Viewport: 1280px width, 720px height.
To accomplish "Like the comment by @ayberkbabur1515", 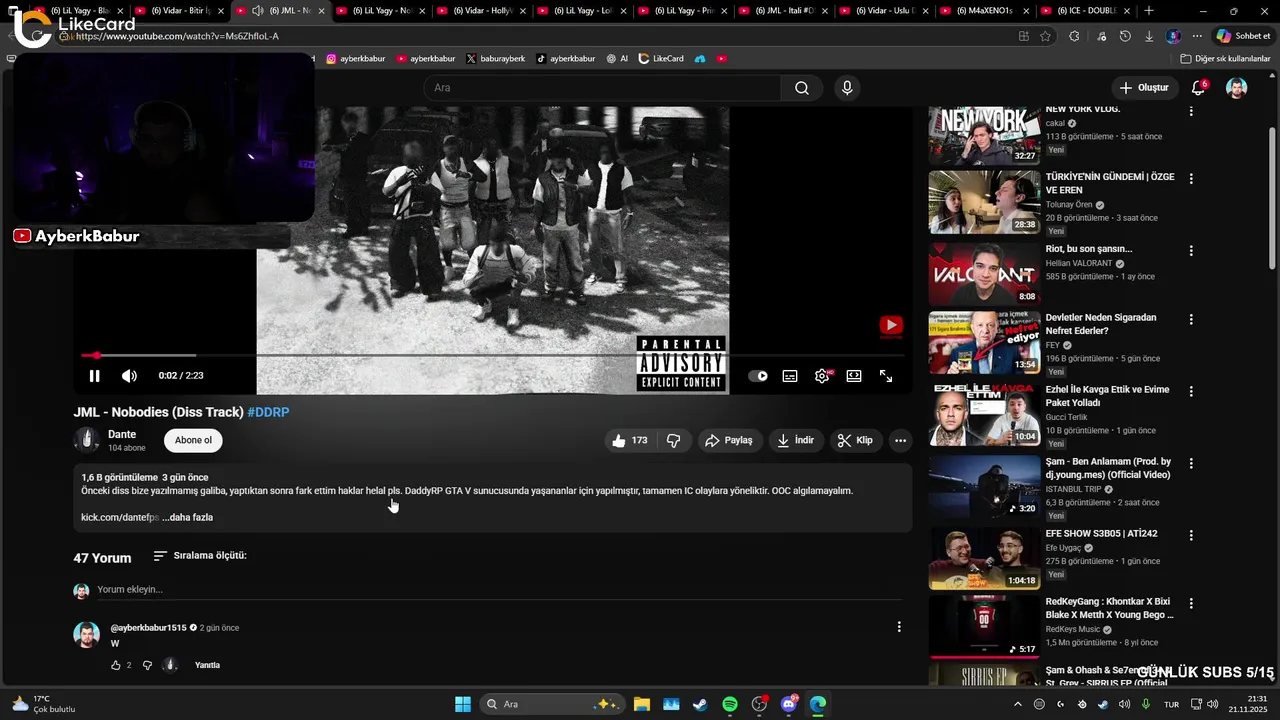I will click(x=116, y=665).
